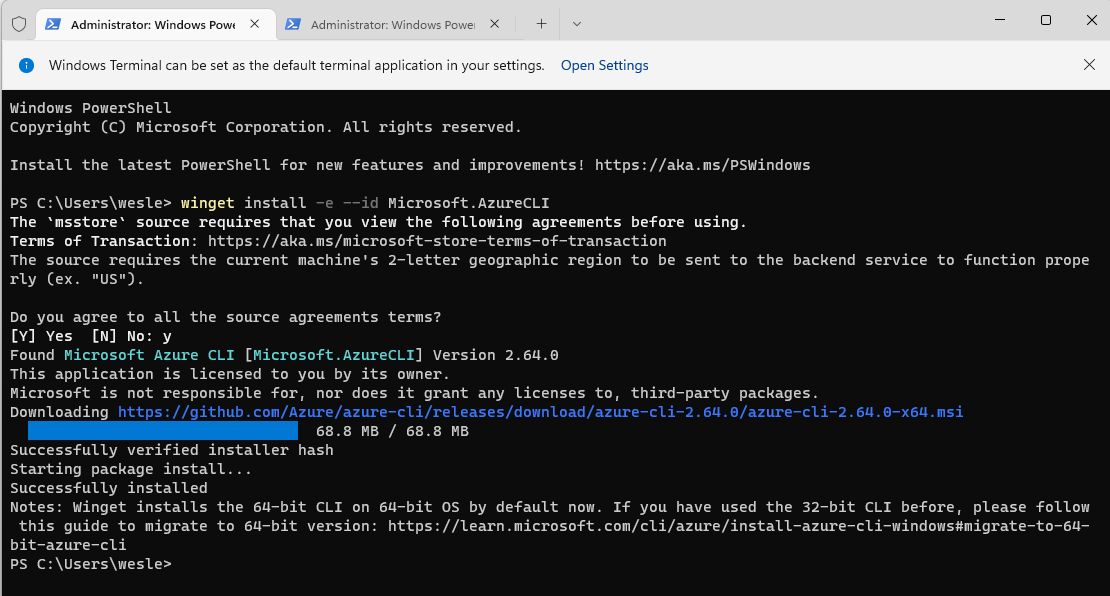
Task: Click 'Do you agree to all the source agreements terms?'
Action: pos(226,317)
